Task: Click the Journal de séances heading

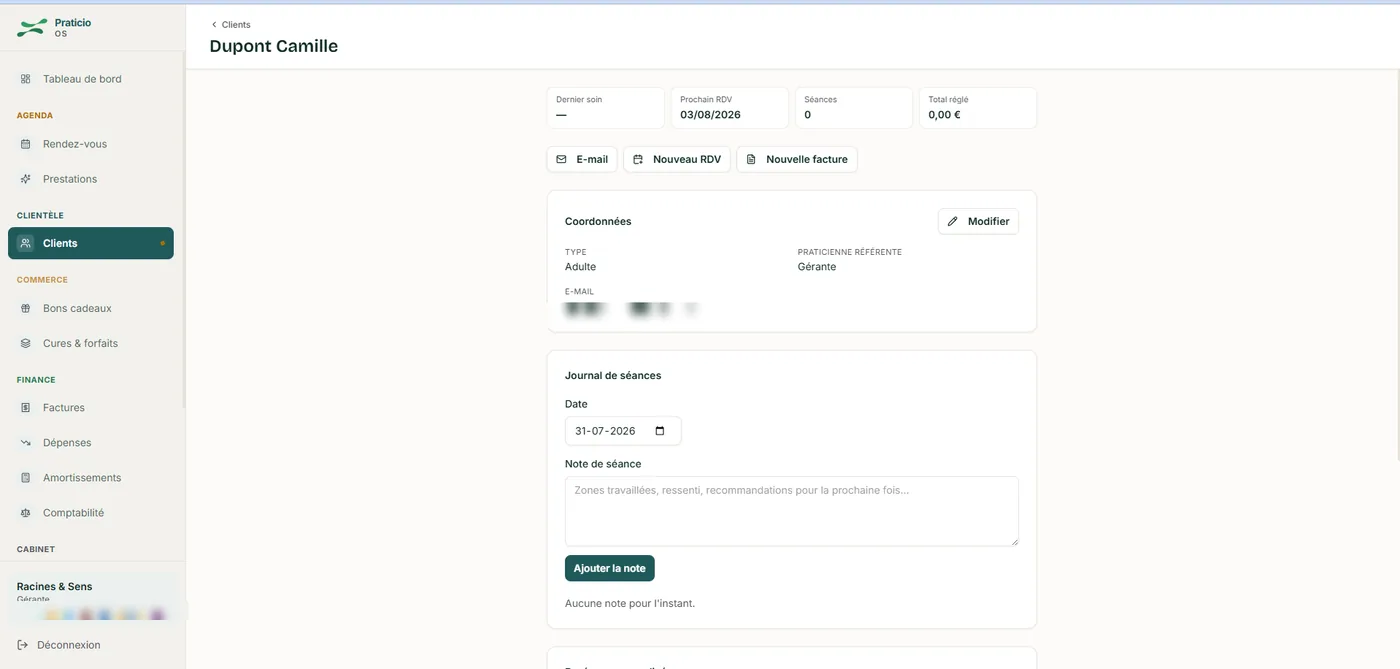Action: tap(613, 376)
